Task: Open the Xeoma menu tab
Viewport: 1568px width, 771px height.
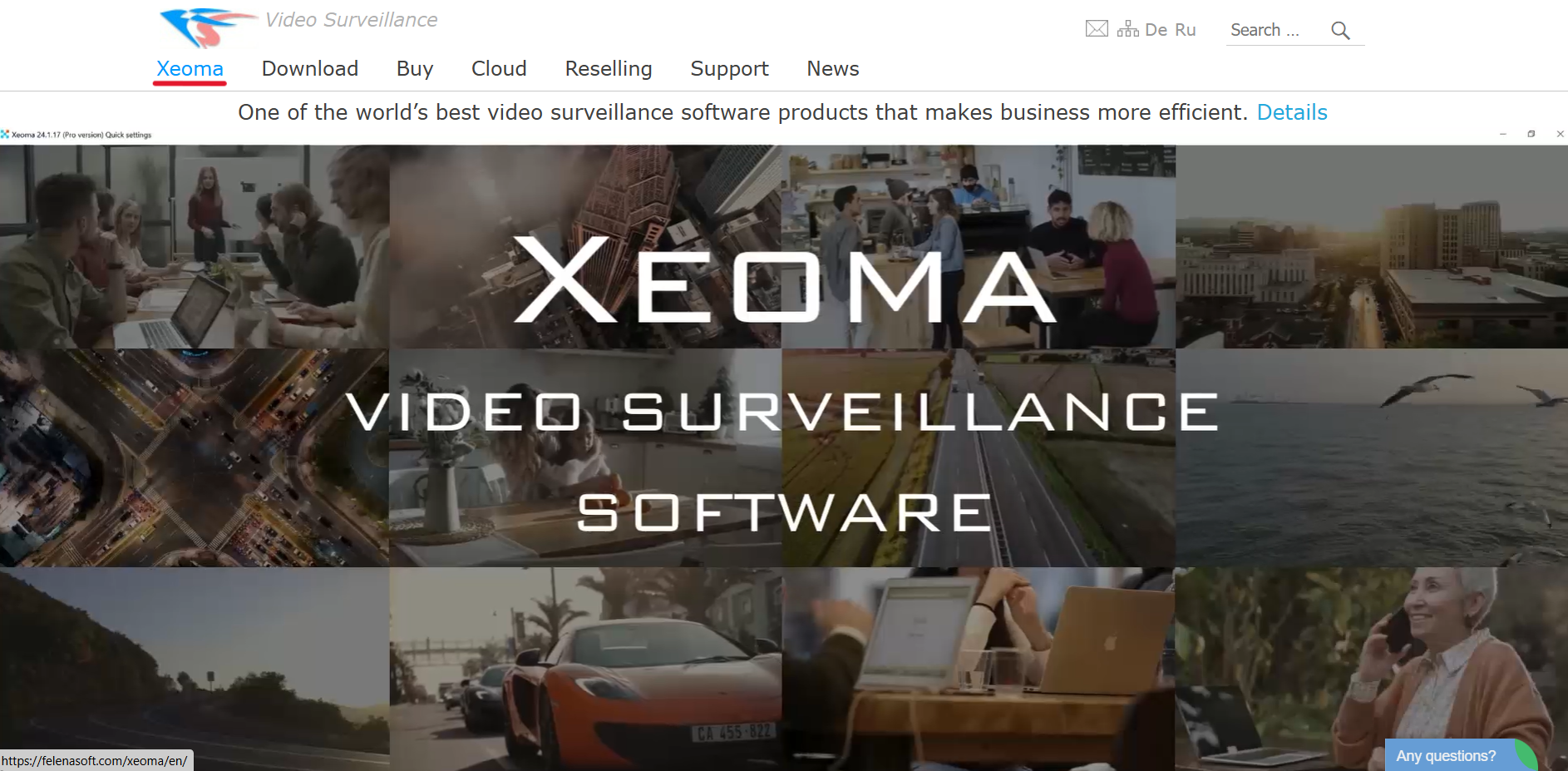Action: (190, 68)
